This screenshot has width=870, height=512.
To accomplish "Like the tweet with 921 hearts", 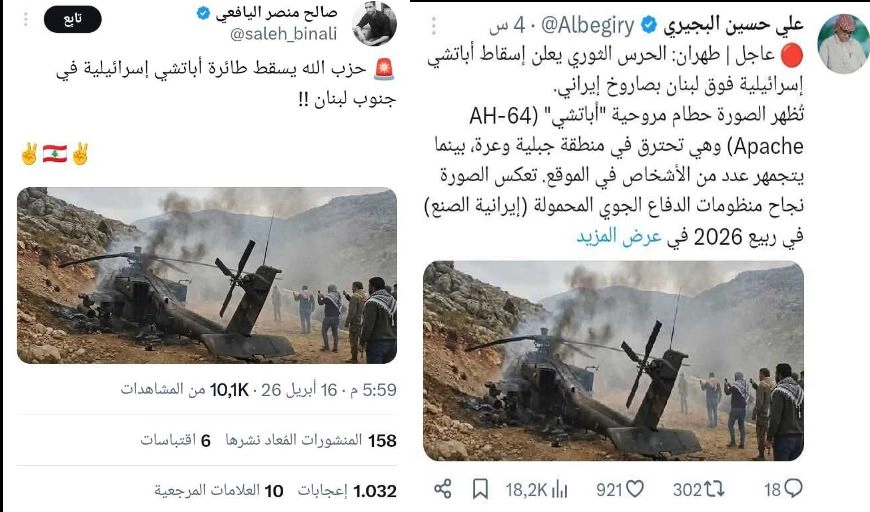I will 620,489.
